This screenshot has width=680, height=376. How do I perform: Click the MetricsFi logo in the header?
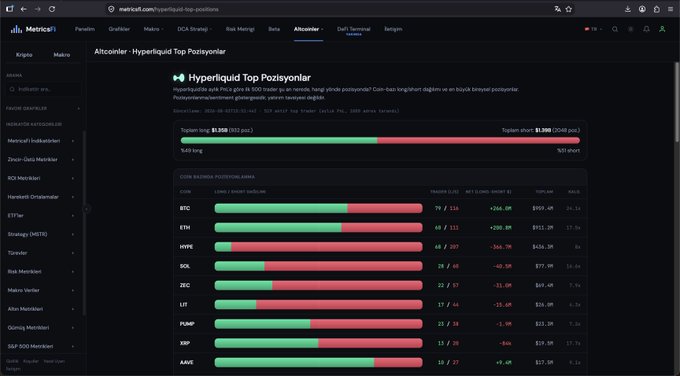(33, 29)
